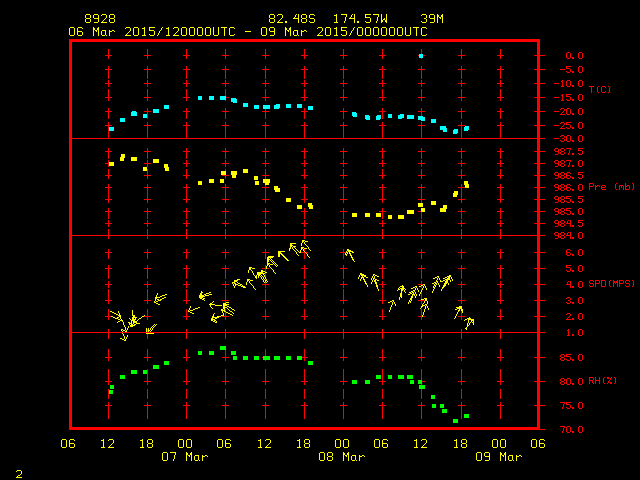640x480 pixels.
Task: Click the 987.0 pressure tick label
Action: [x=569, y=164]
